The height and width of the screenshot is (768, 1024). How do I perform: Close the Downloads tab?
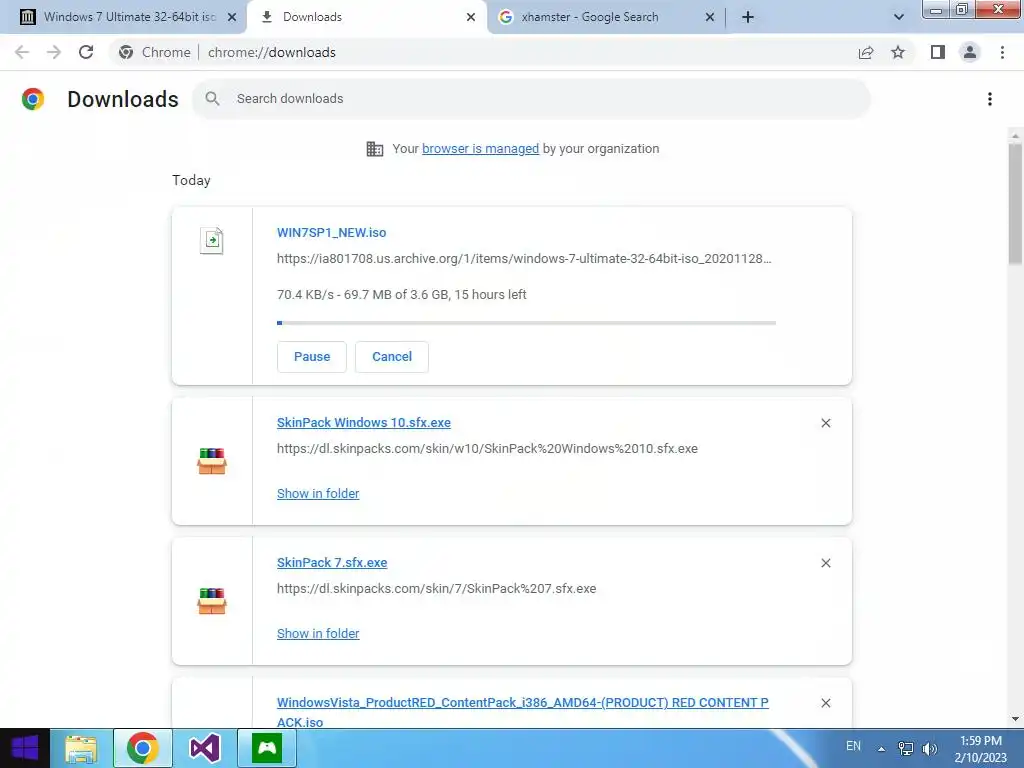tap(471, 17)
